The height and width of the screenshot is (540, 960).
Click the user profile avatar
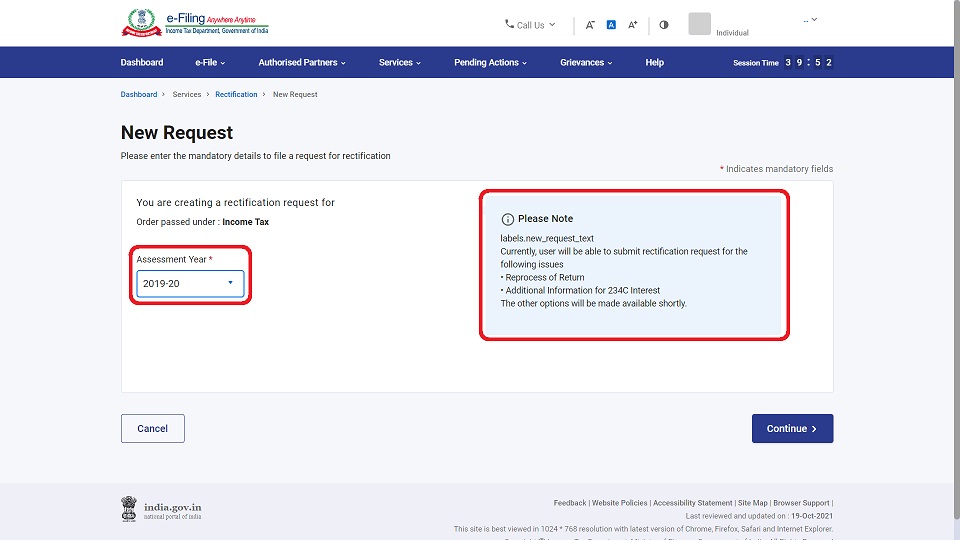(699, 24)
